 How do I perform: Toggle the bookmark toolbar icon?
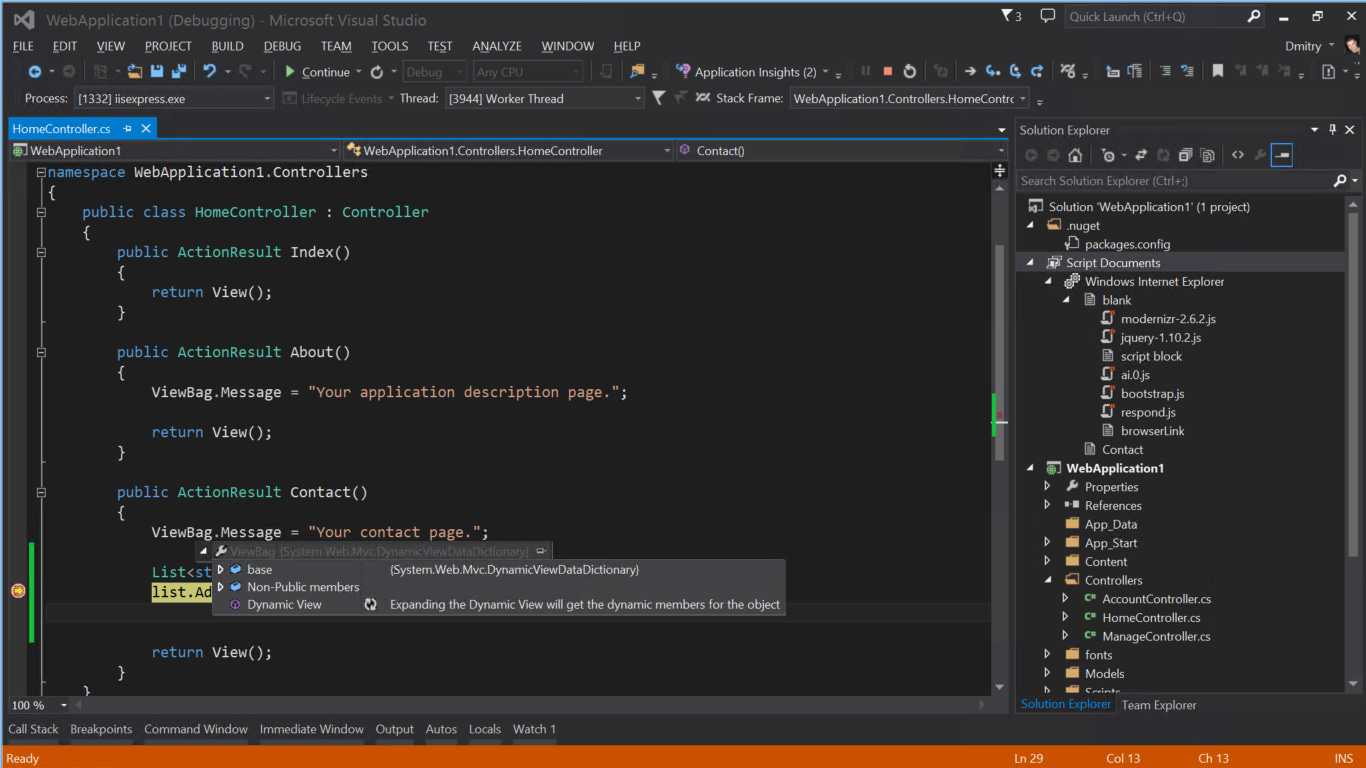(1217, 72)
